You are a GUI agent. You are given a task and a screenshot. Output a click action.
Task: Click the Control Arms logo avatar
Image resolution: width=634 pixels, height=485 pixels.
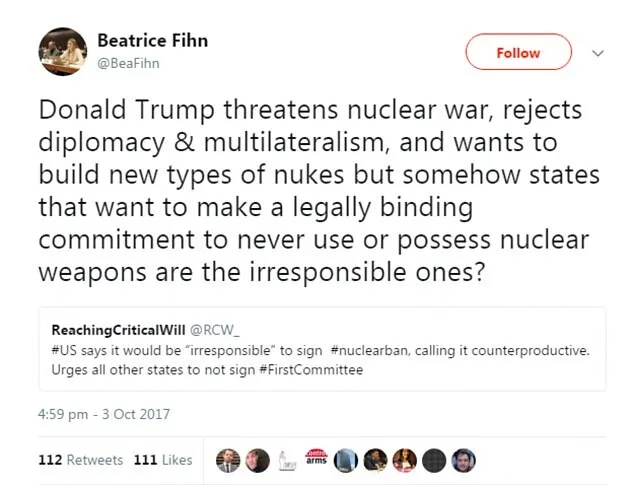coord(316,460)
